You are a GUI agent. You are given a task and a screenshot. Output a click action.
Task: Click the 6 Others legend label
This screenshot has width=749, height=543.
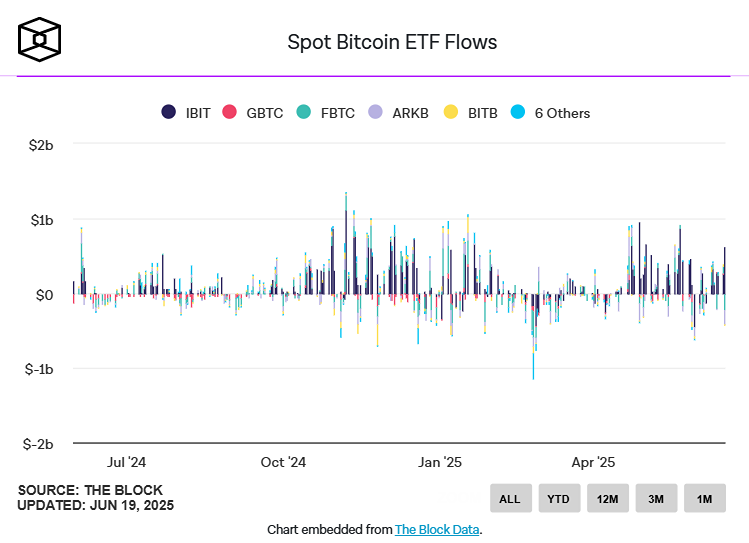point(562,113)
